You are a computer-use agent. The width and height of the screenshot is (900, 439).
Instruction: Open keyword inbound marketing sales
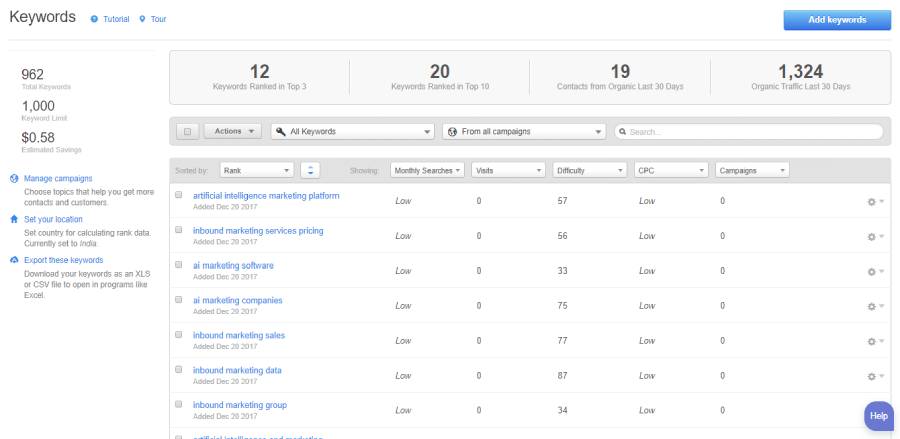click(239, 335)
